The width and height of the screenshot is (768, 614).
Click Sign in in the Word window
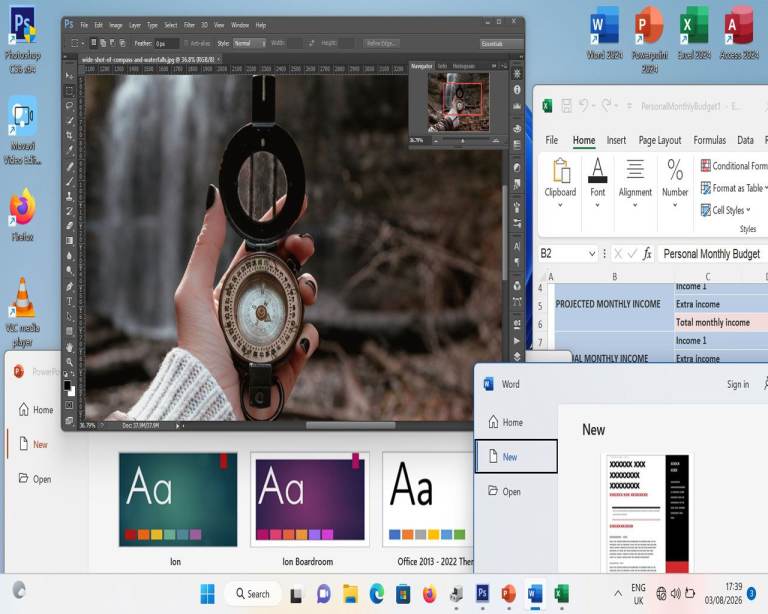738,384
